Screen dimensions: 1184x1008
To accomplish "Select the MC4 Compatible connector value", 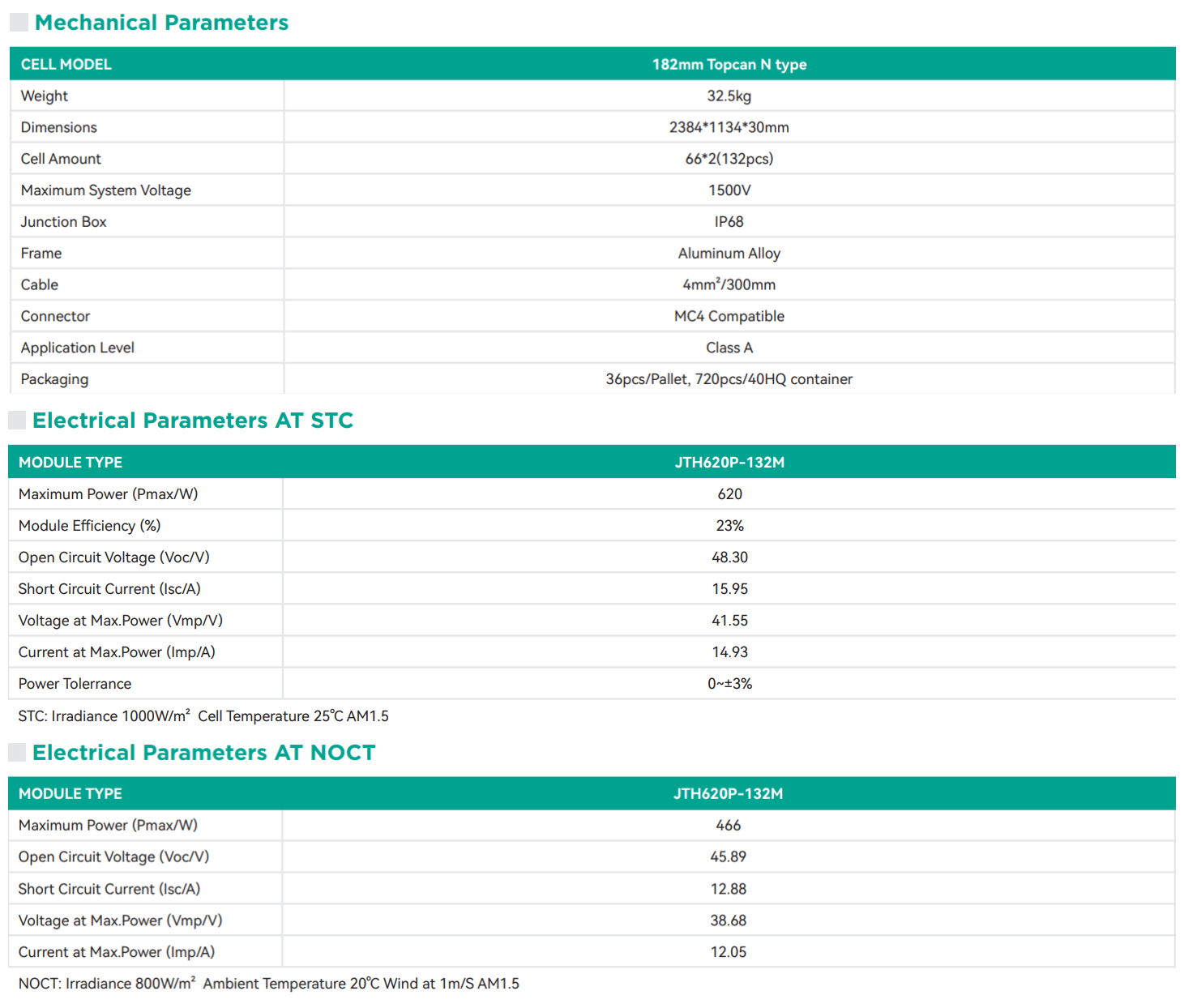I will click(729, 317).
